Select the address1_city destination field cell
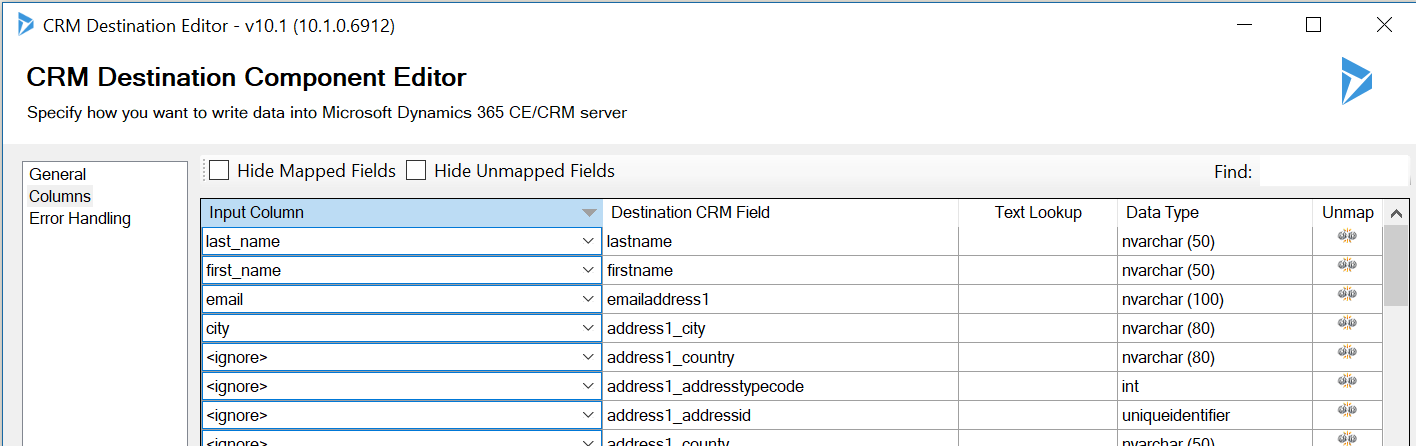 pyautogui.click(x=780, y=328)
